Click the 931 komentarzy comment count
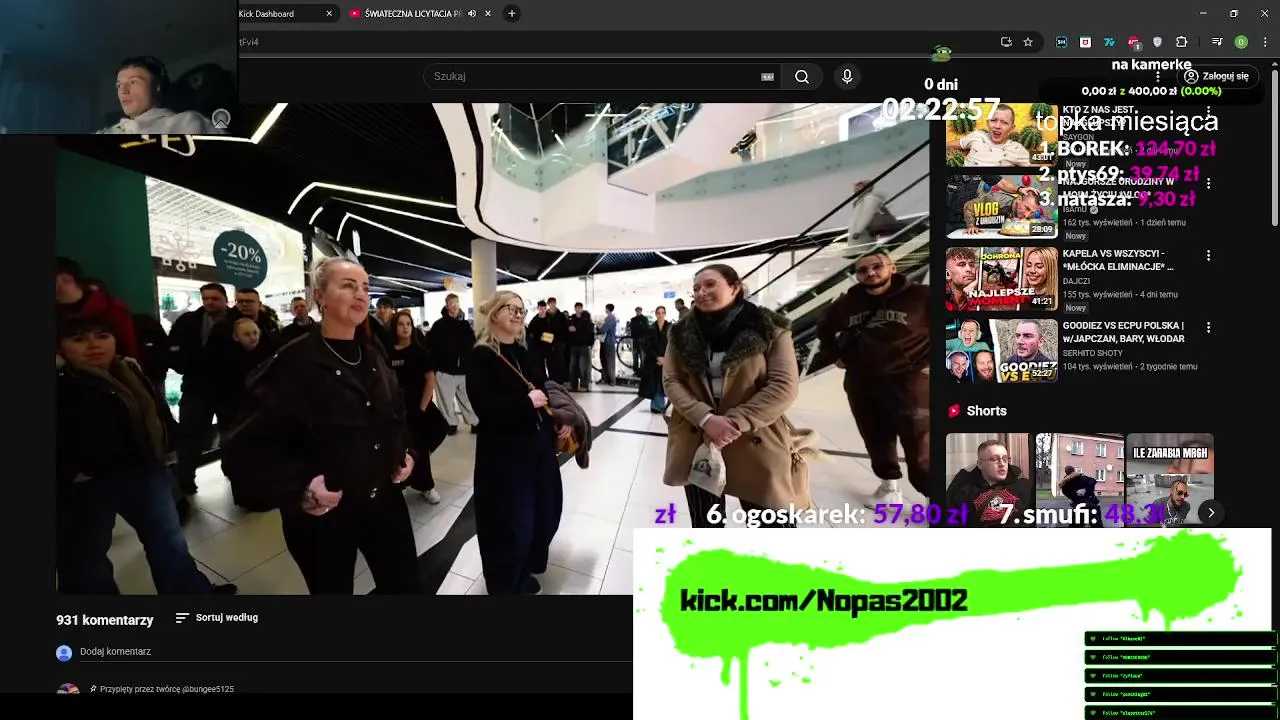The height and width of the screenshot is (720, 1280). [x=105, y=620]
